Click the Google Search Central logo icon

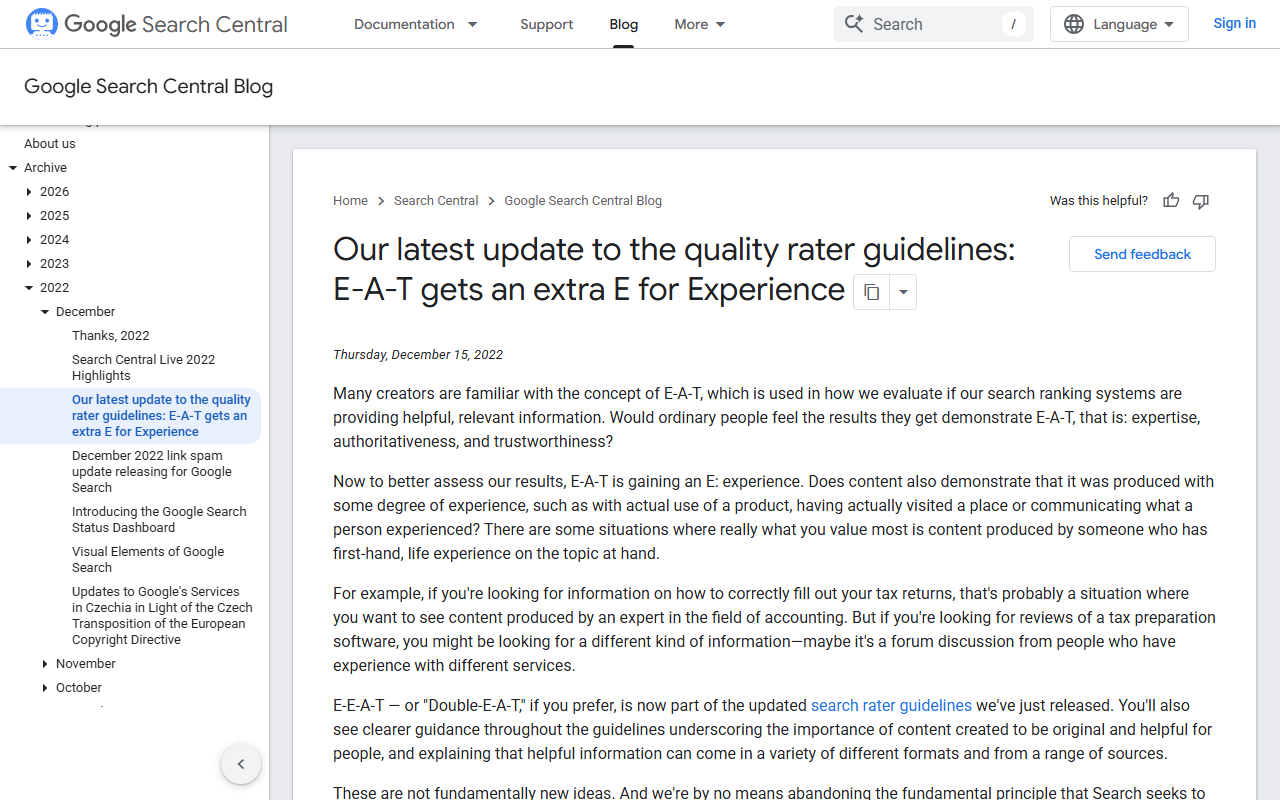click(x=41, y=23)
